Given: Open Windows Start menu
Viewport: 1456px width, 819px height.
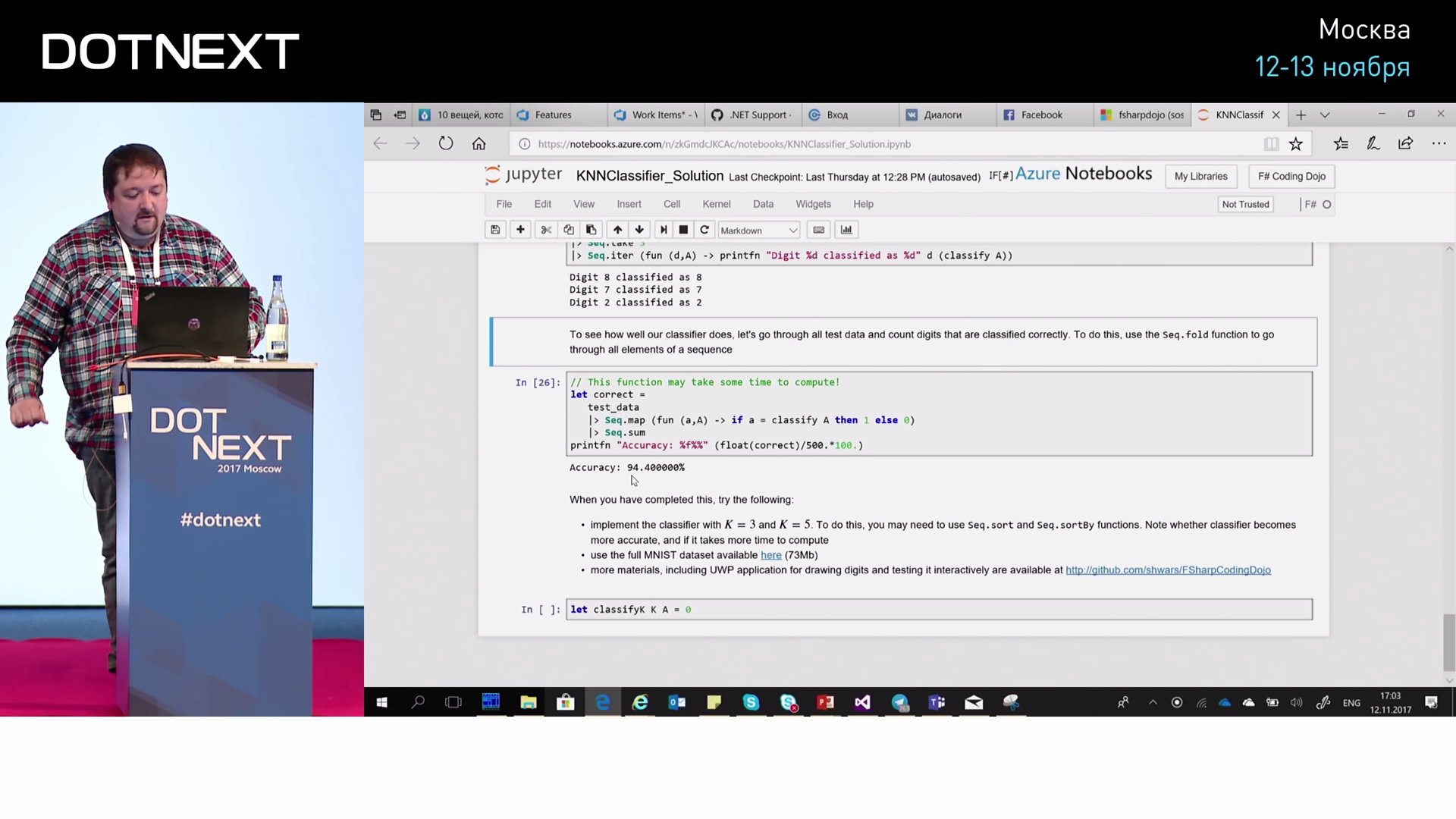Looking at the screenshot, I should (382, 702).
